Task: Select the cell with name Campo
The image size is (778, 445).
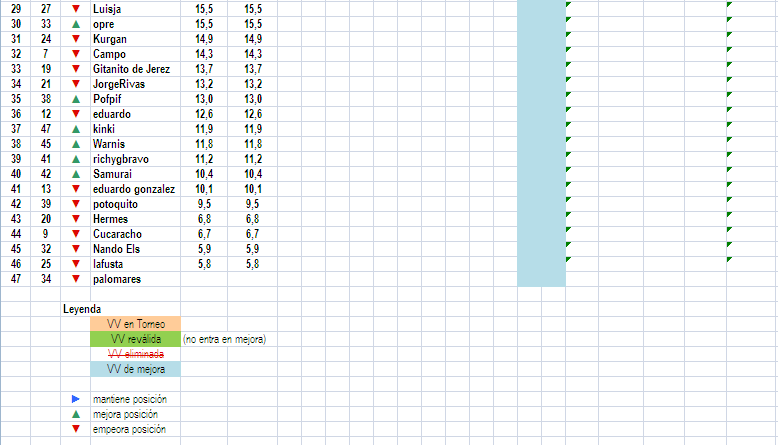Action: (135, 54)
